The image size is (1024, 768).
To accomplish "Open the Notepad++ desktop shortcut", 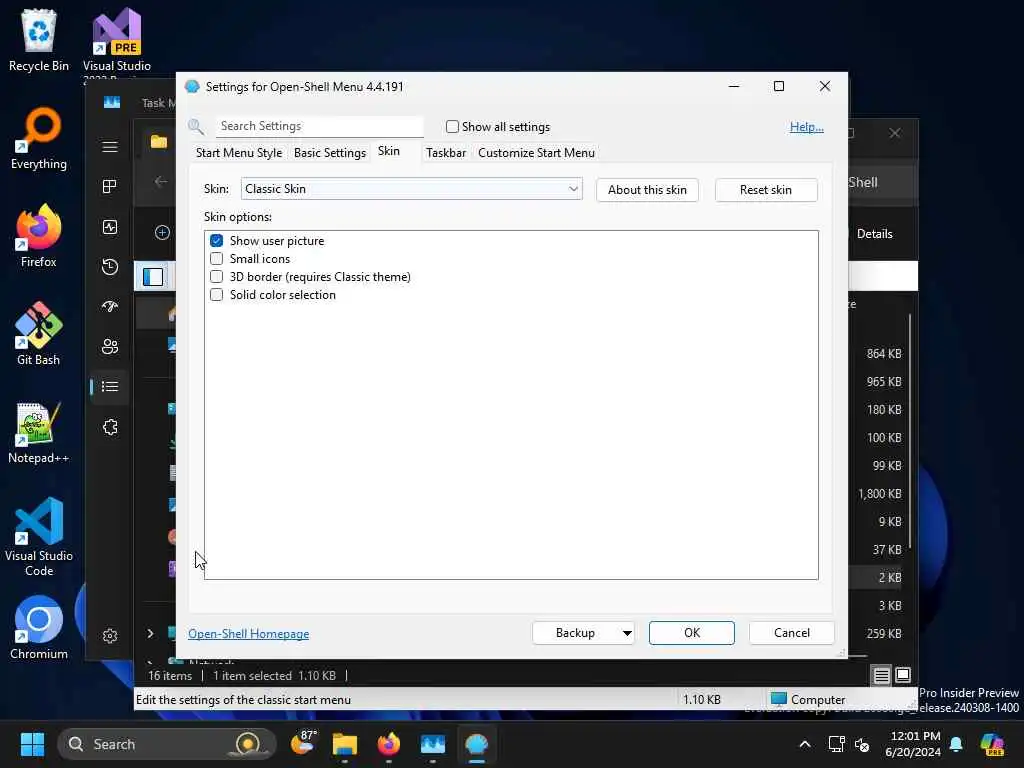I will click(39, 432).
